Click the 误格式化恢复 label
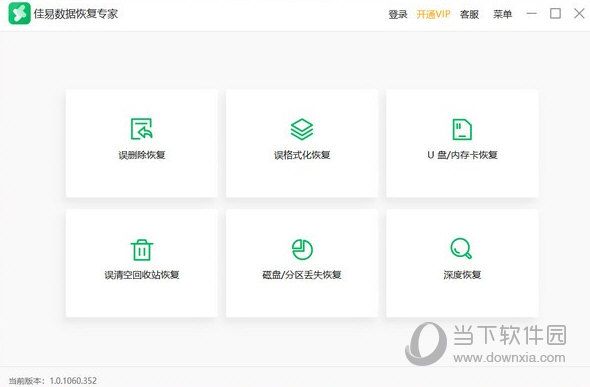This screenshot has height=387, width=590. (x=302, y=155)
